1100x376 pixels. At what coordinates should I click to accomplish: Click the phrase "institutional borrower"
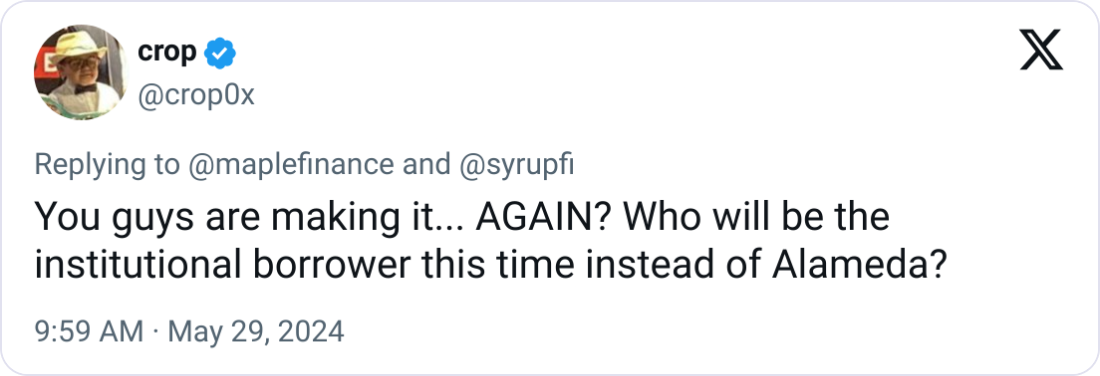click(222, 265)
